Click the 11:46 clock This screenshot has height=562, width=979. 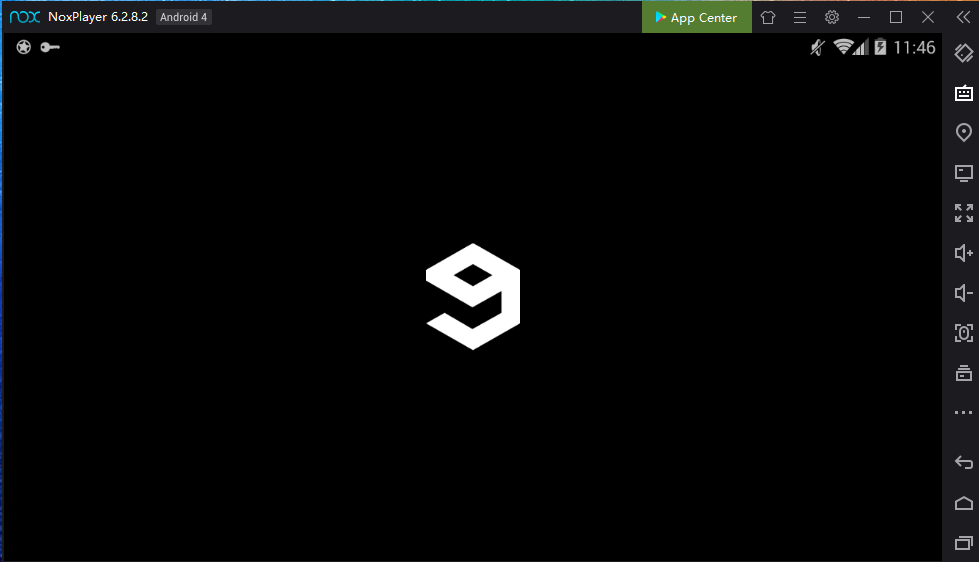click(x=914, y=47)
